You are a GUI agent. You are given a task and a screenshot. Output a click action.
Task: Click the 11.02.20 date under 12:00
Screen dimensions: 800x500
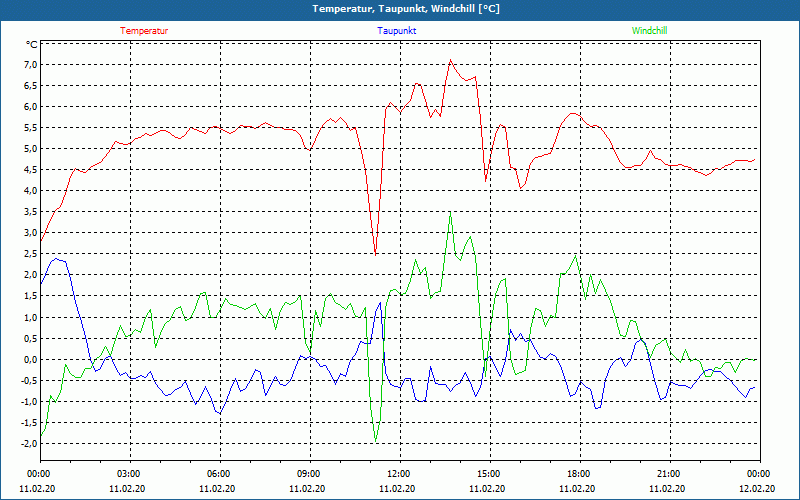[397, 488]
